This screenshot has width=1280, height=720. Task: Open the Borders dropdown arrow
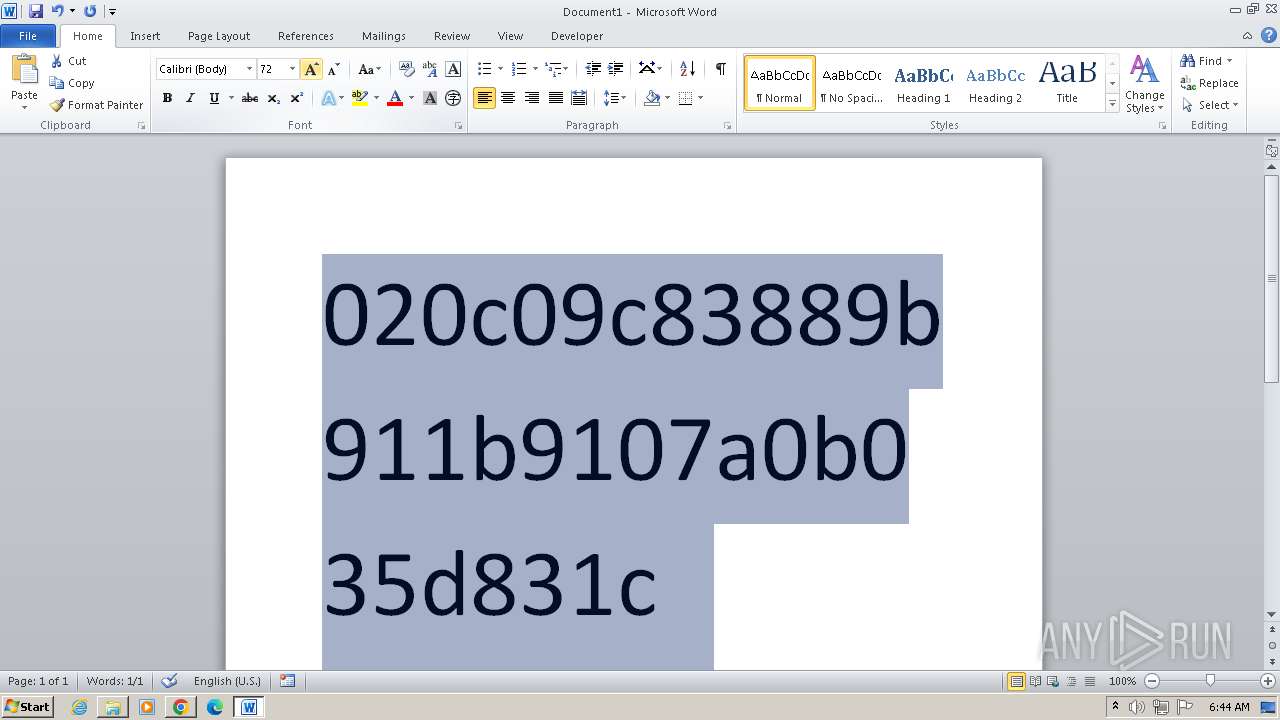(700, 98)
